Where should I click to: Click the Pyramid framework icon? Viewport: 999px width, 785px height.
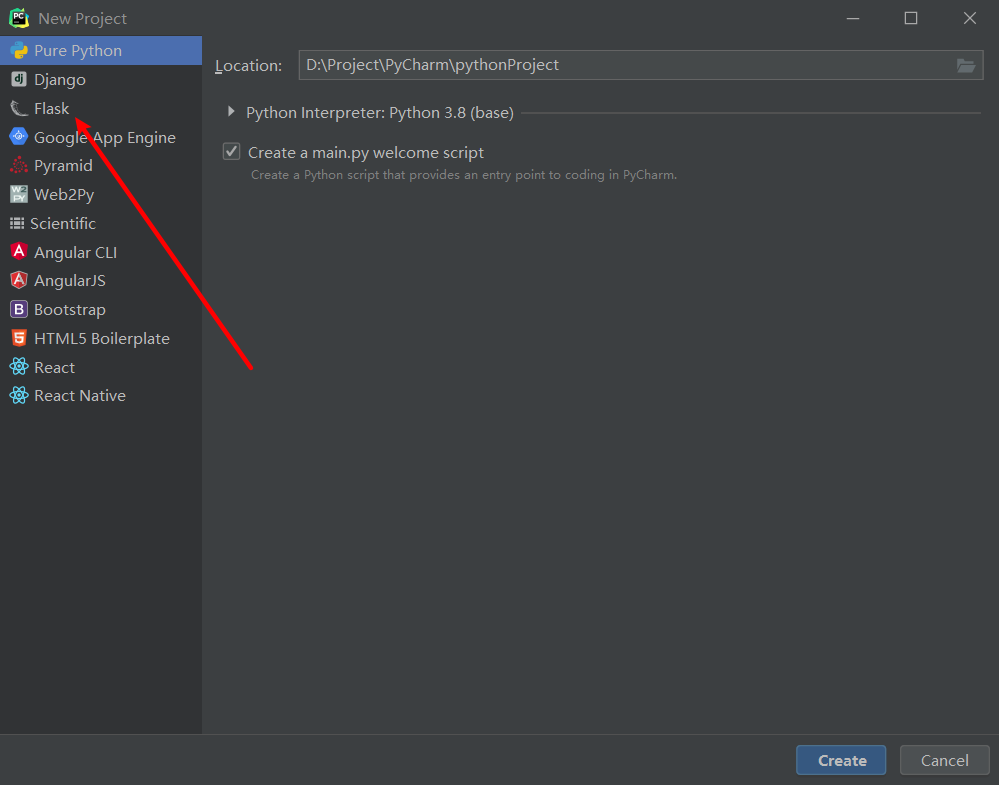point(19,166)
